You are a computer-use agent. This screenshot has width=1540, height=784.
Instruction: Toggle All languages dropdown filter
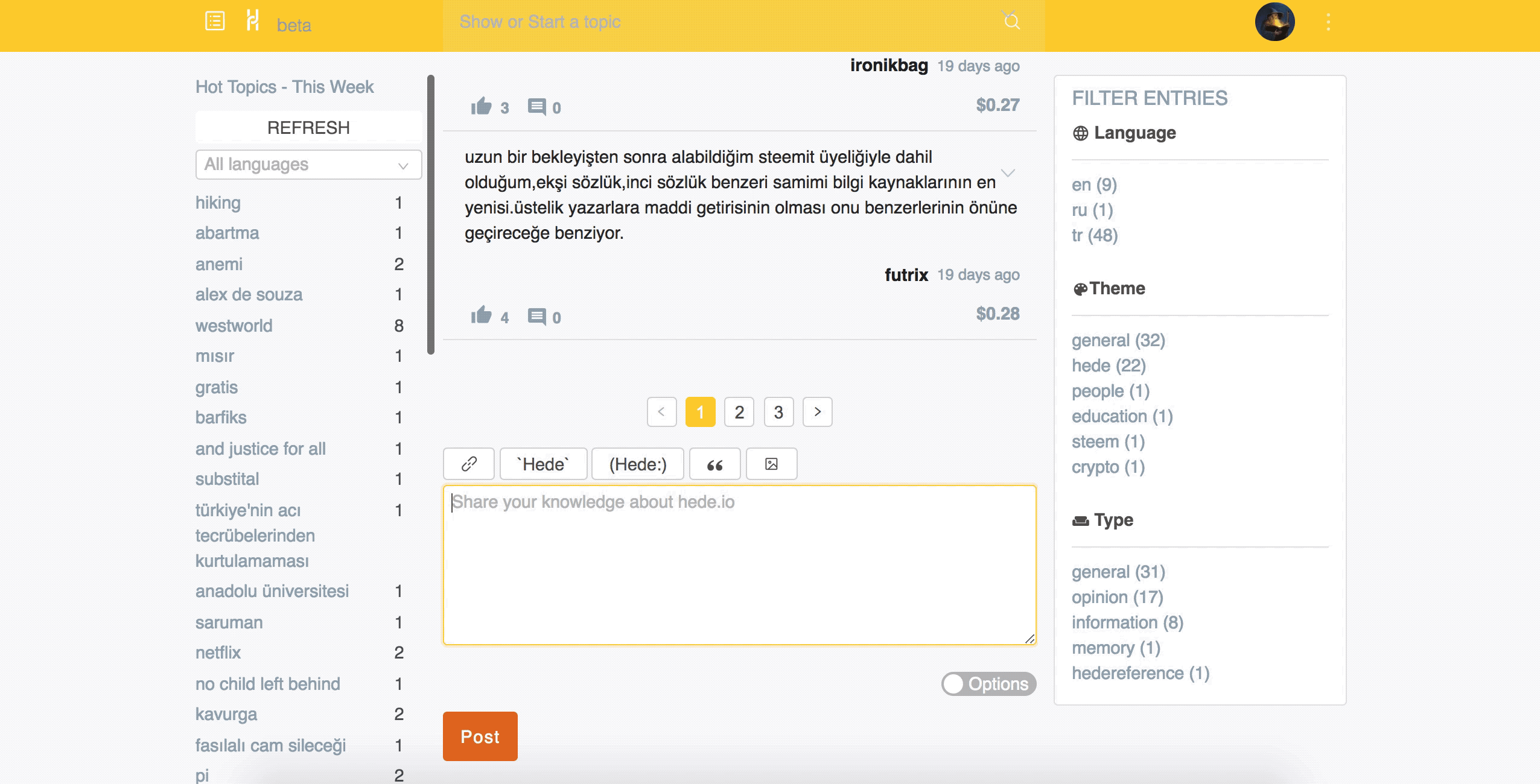coord(305,164)
